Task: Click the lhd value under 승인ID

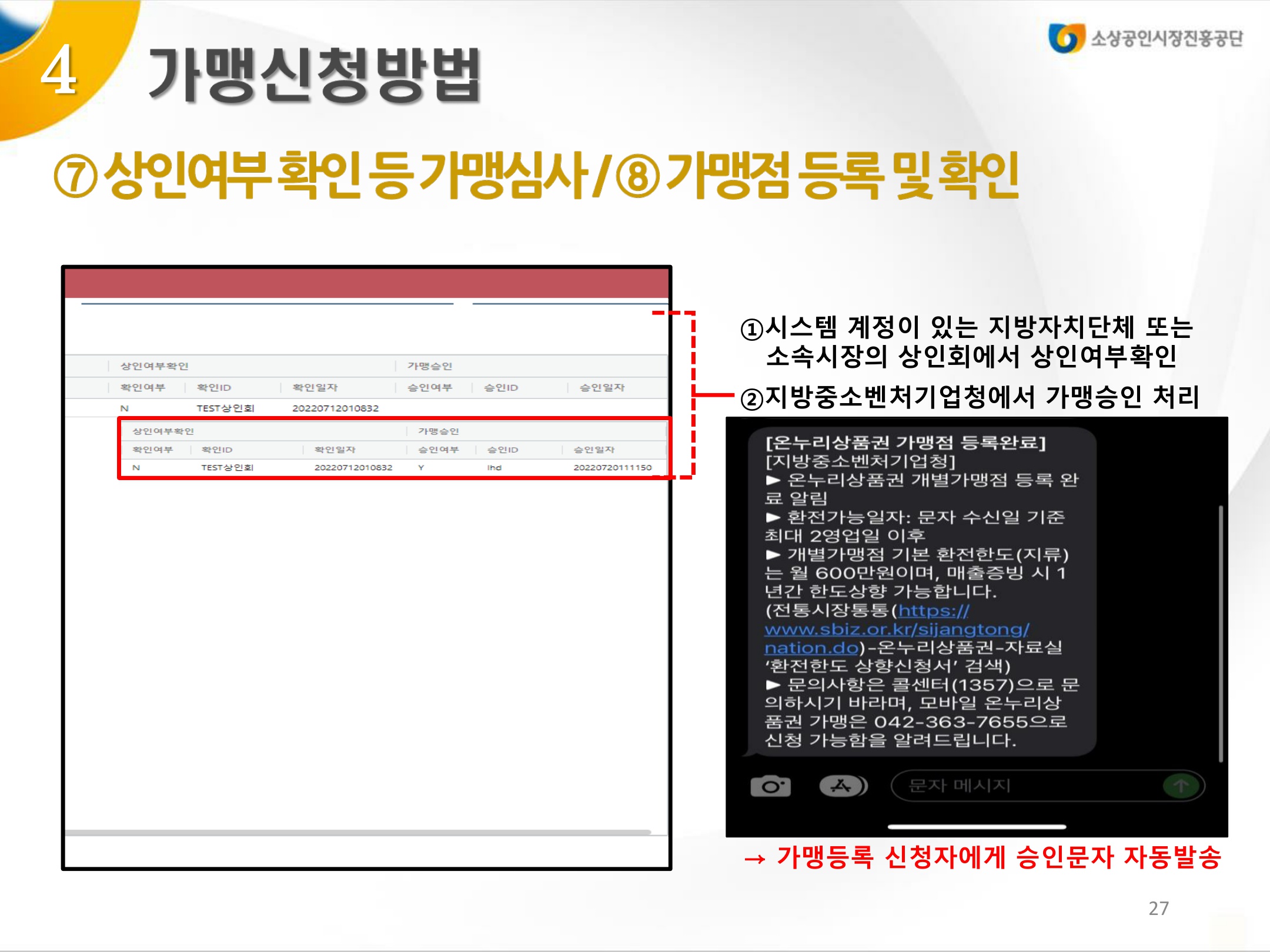Action: tap(494, 467)
